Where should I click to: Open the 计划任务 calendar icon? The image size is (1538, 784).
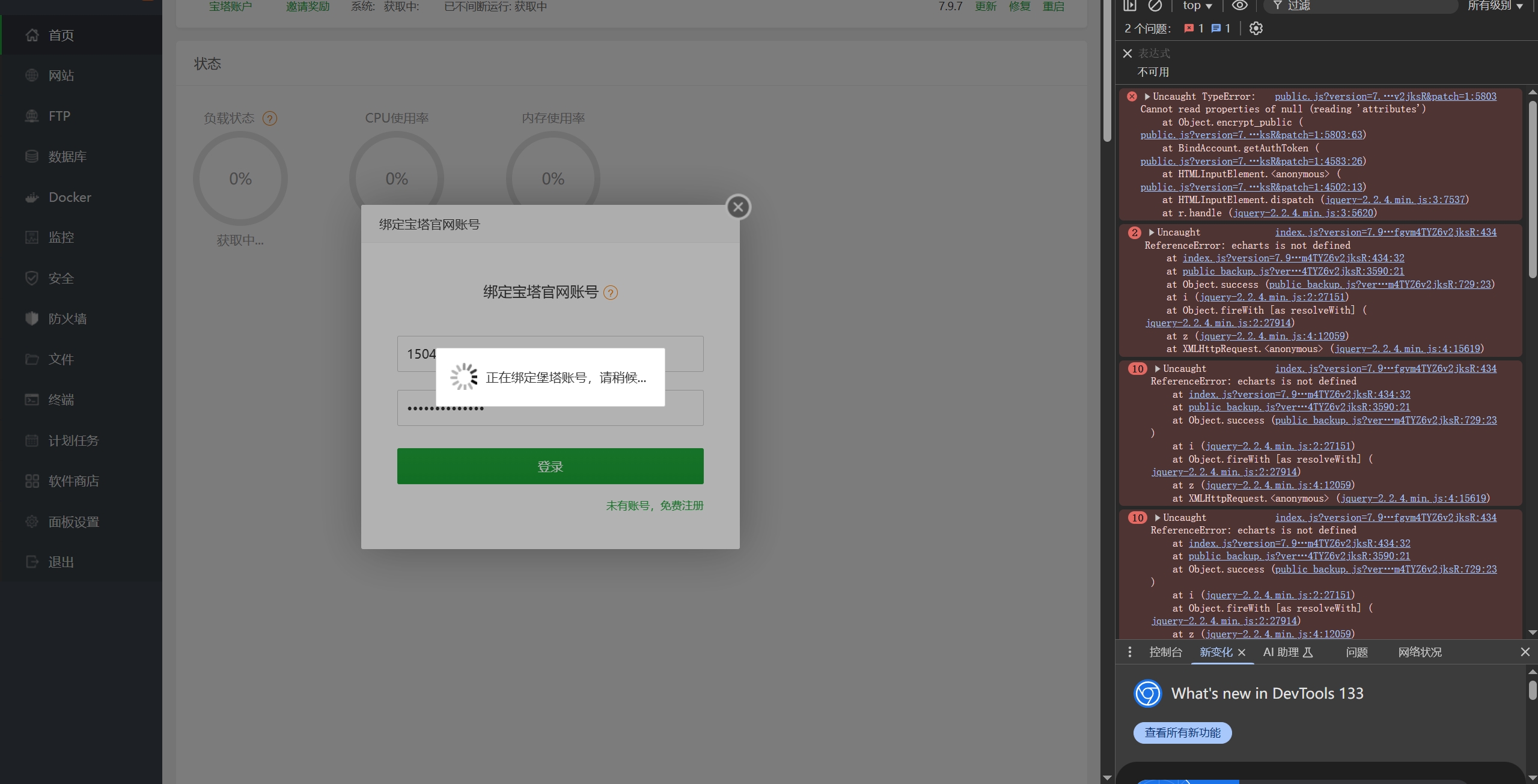pyautogui.click(x=32, y=440)
